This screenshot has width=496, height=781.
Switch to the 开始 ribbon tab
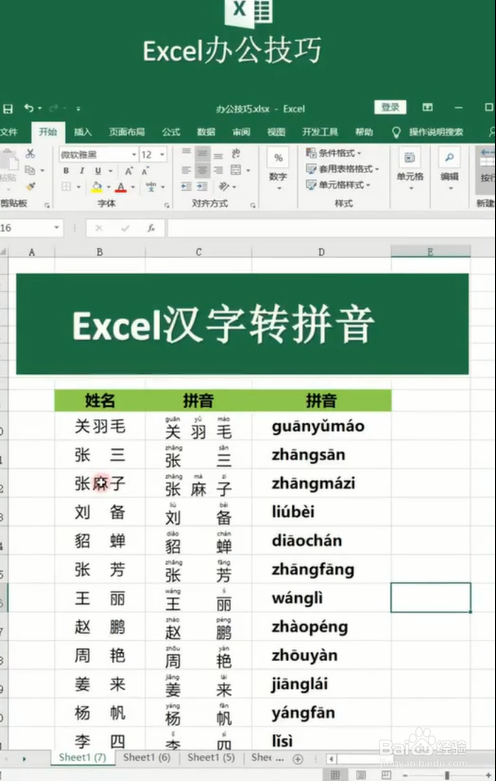[x=48, y=132]
